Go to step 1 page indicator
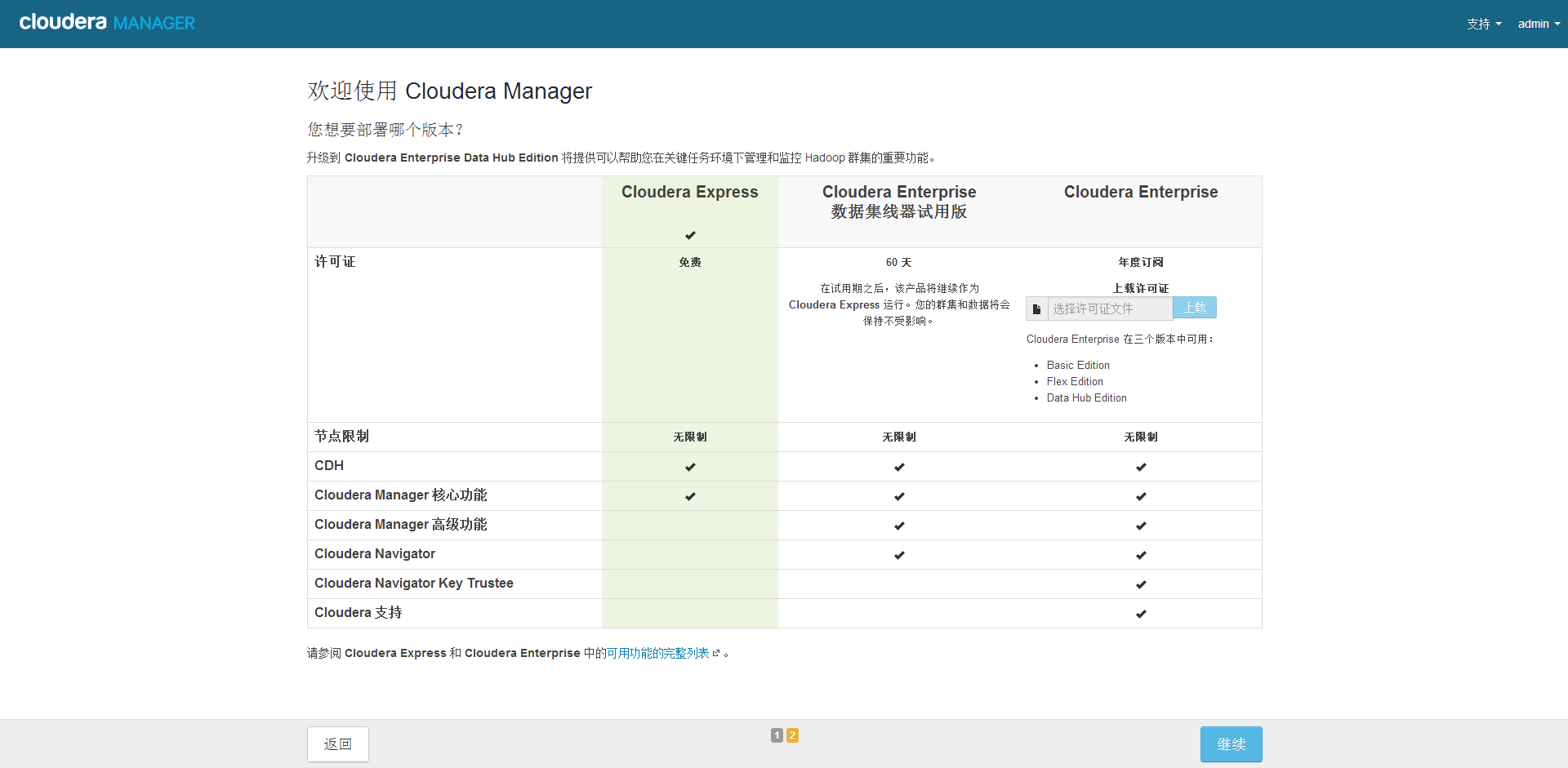 [777, 735]
